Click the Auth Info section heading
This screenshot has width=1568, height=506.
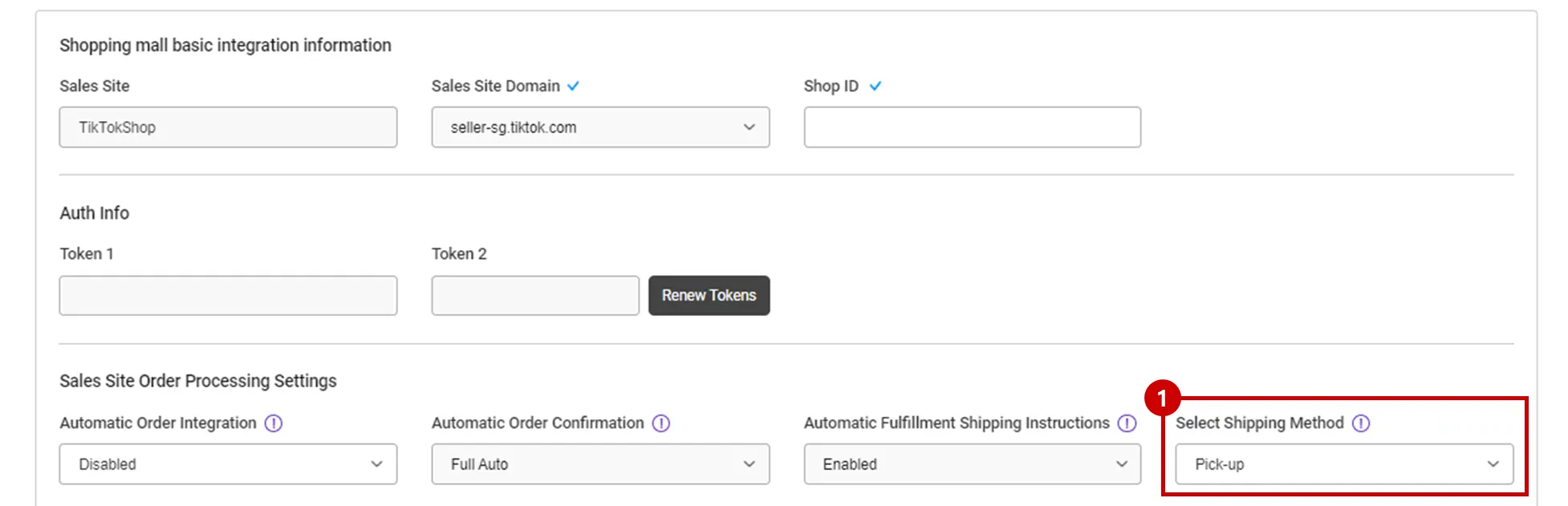pos(95,213)
